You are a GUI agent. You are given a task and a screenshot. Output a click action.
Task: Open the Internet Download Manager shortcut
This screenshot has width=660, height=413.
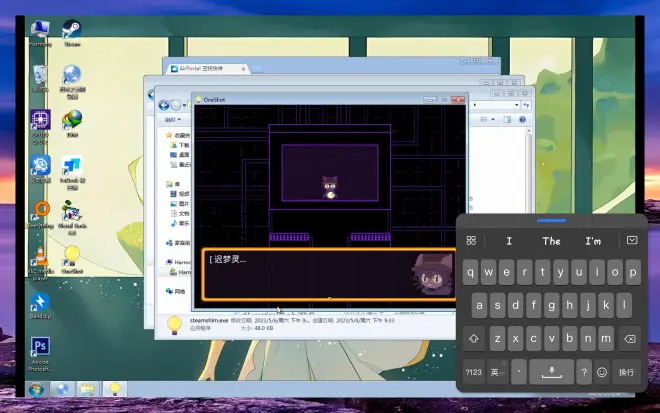tap(72, 124)
